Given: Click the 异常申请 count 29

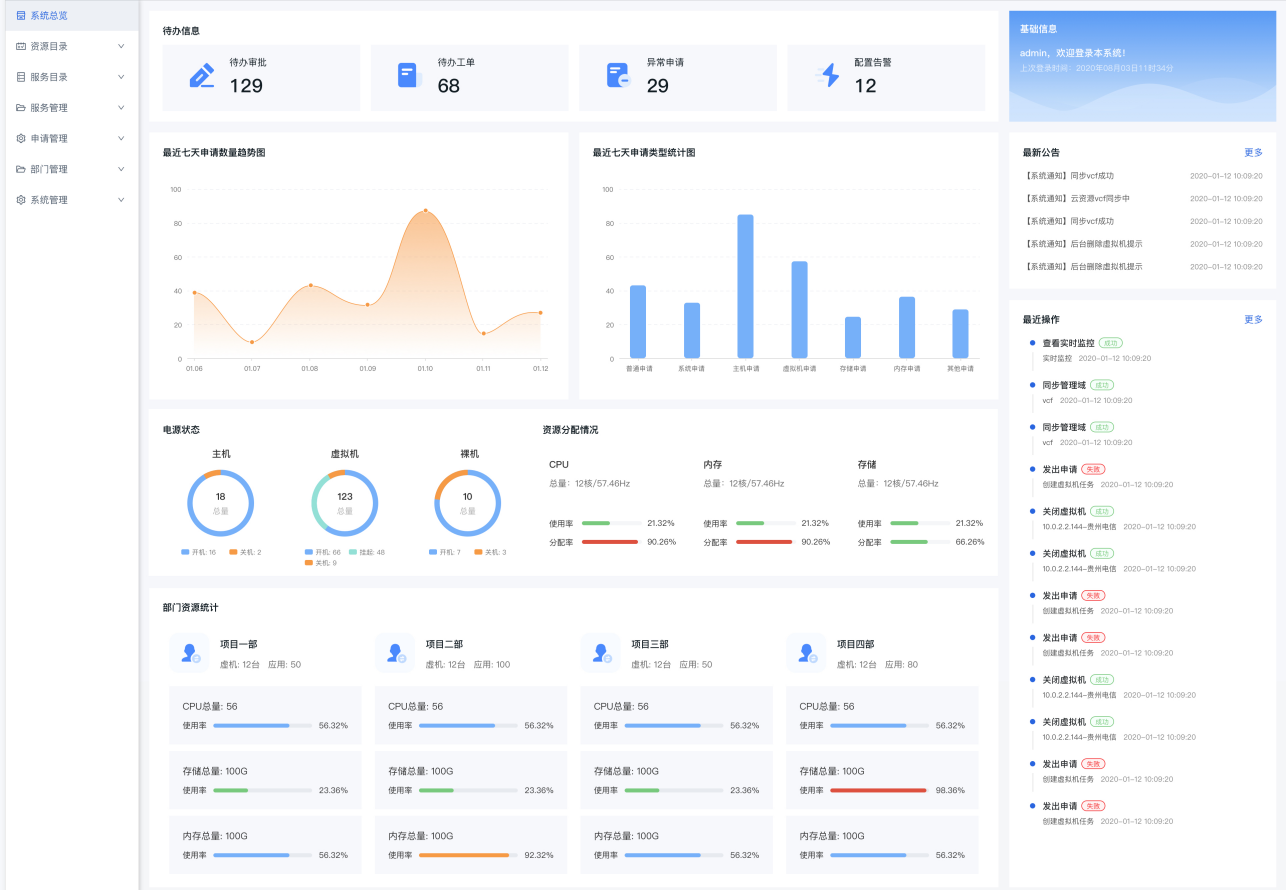Looking at the screenshot, I should point(657,86).
